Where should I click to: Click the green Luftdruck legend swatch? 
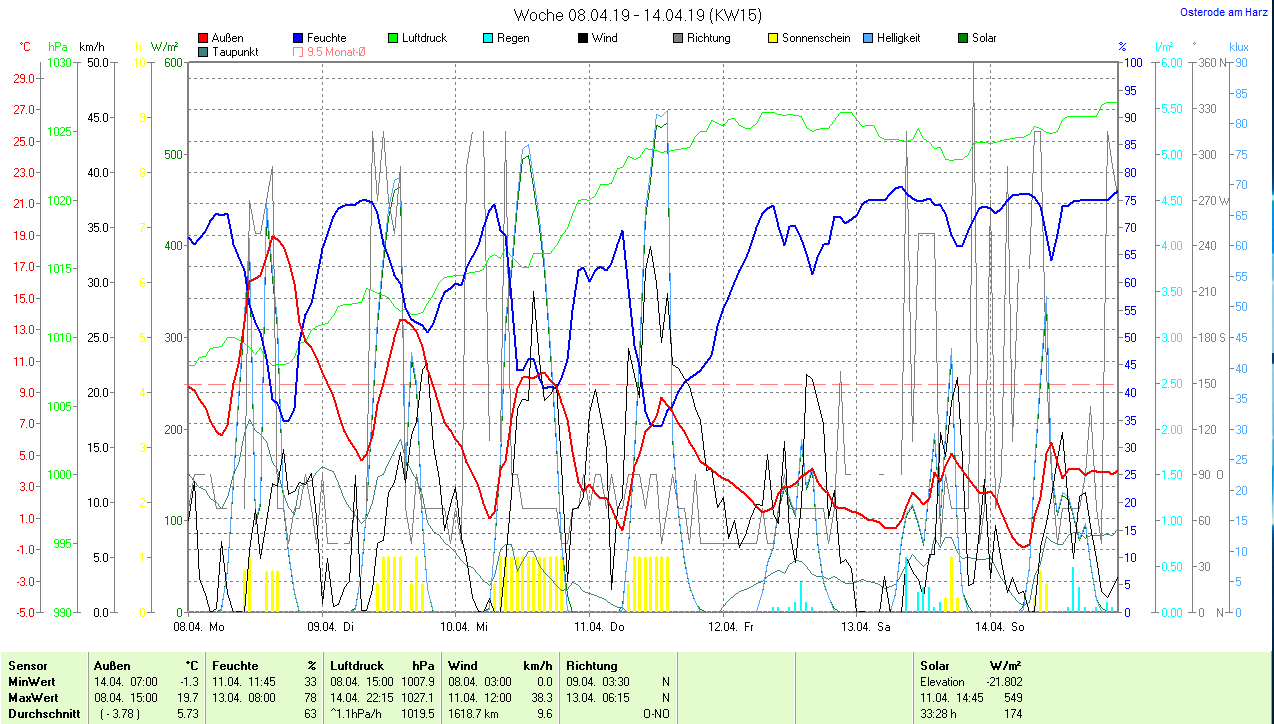click(394, 39)
